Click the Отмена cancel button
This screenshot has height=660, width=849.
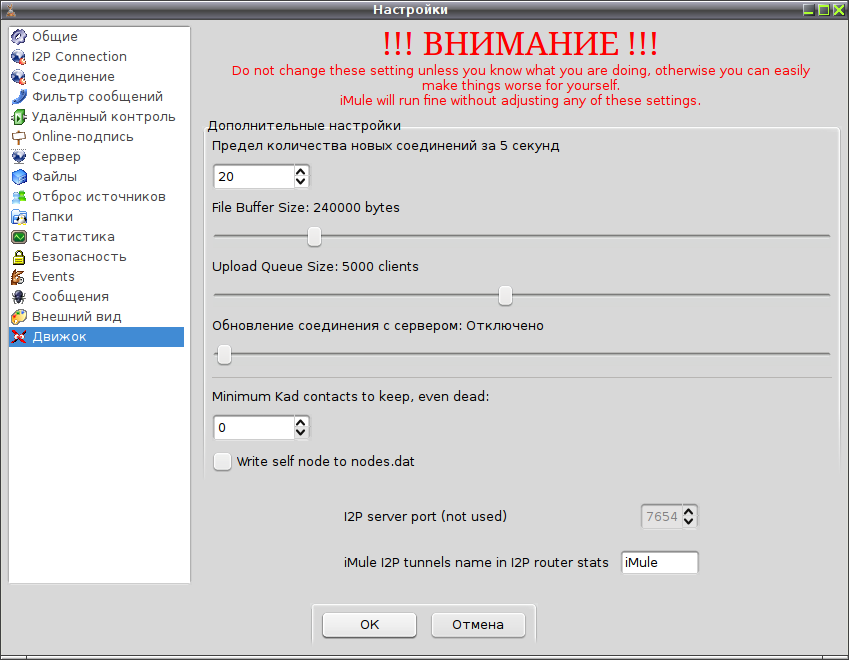(478, 625)
